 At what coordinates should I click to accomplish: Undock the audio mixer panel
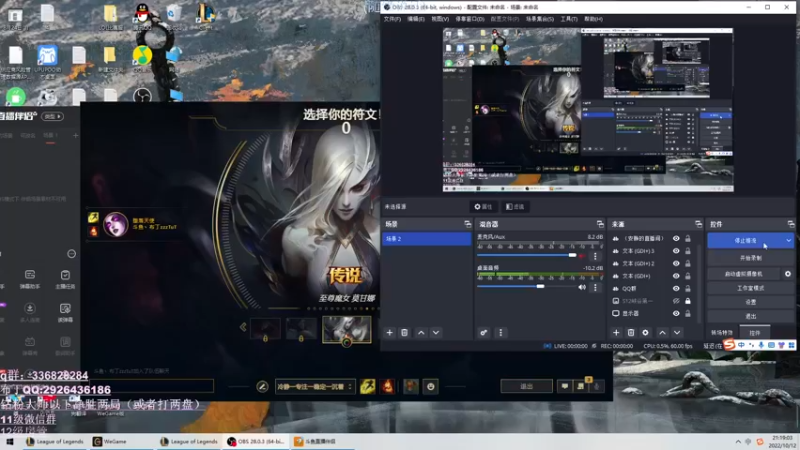point(600,224)
